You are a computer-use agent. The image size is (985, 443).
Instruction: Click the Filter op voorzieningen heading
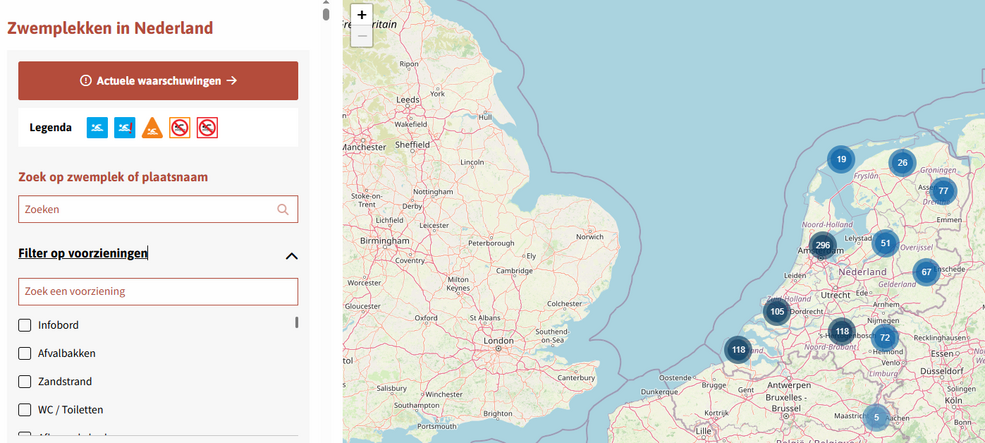tap(83, 254)
